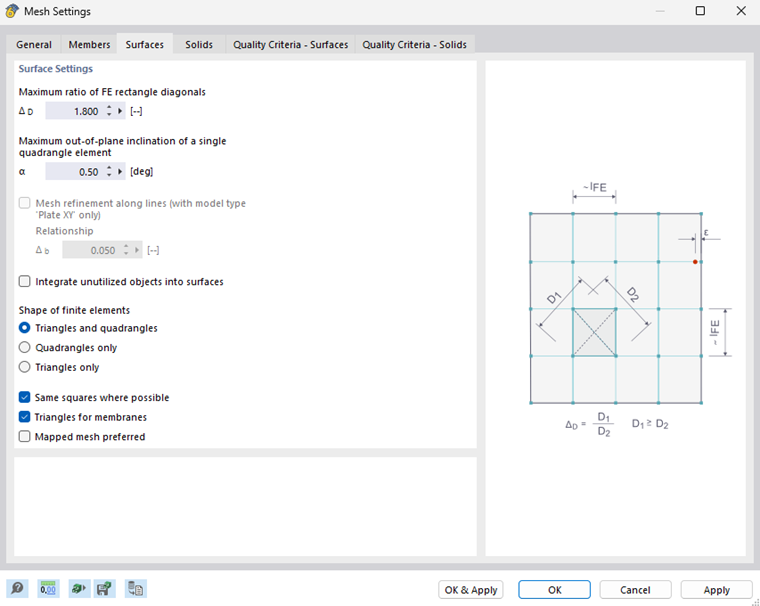Click the RFEM app icon in title bar
The height and width of the screenshot is (606, 760).
[12, 11]
